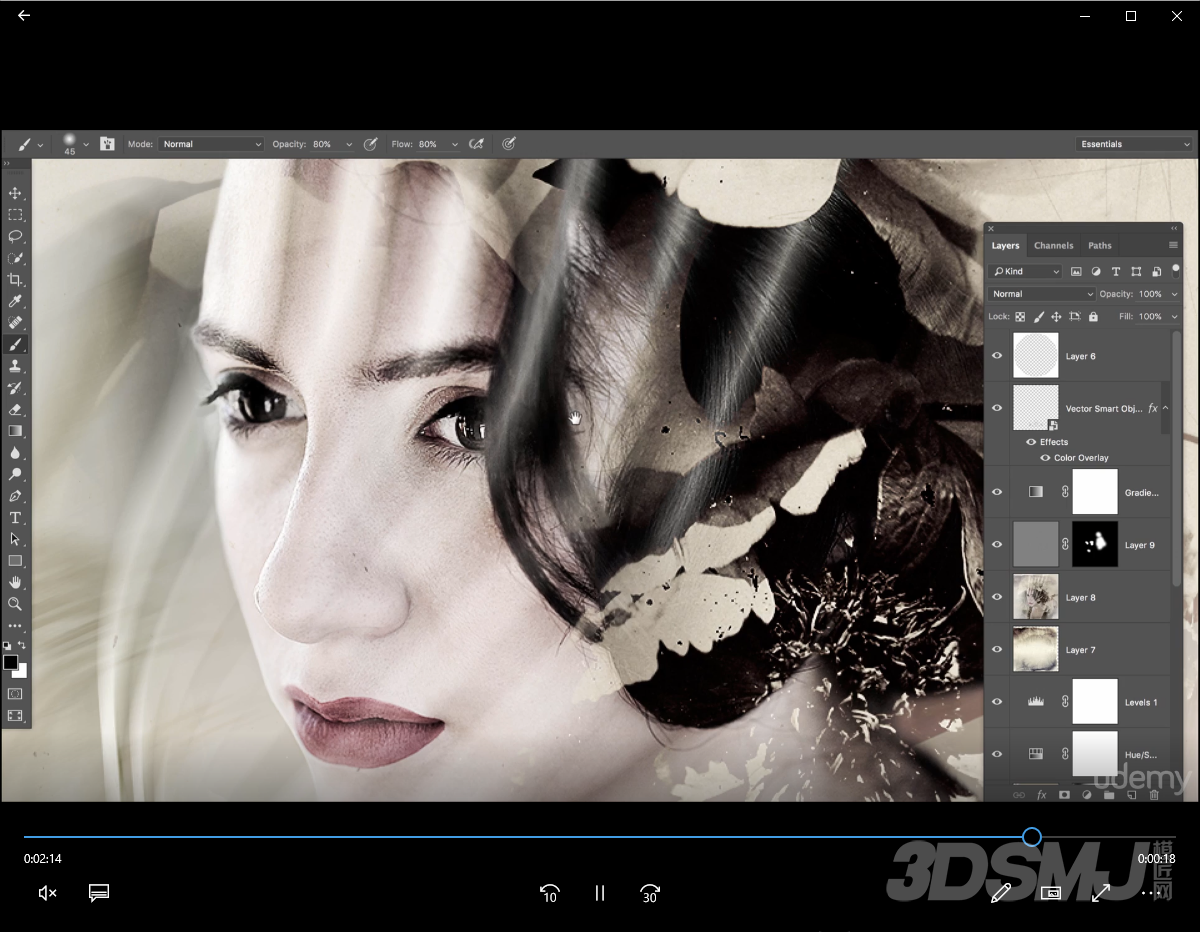Select the Type tool
This screenshot has width=1200, height=932.
15,517
